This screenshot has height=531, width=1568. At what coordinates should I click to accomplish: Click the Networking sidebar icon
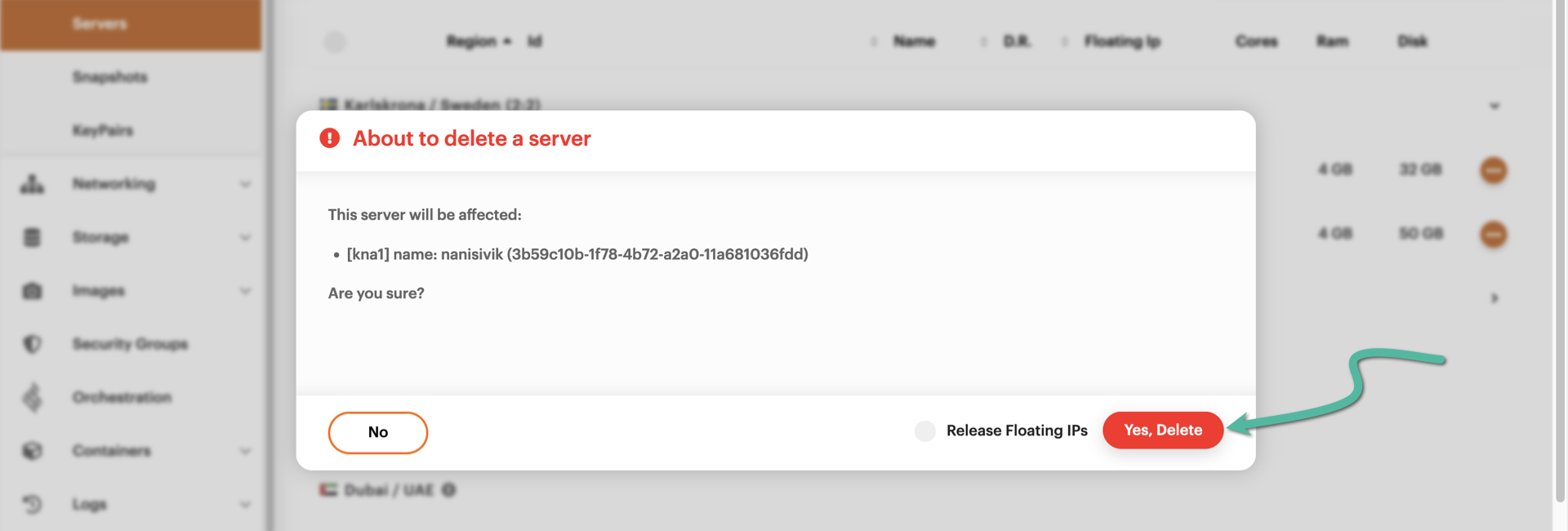point(32,184)
